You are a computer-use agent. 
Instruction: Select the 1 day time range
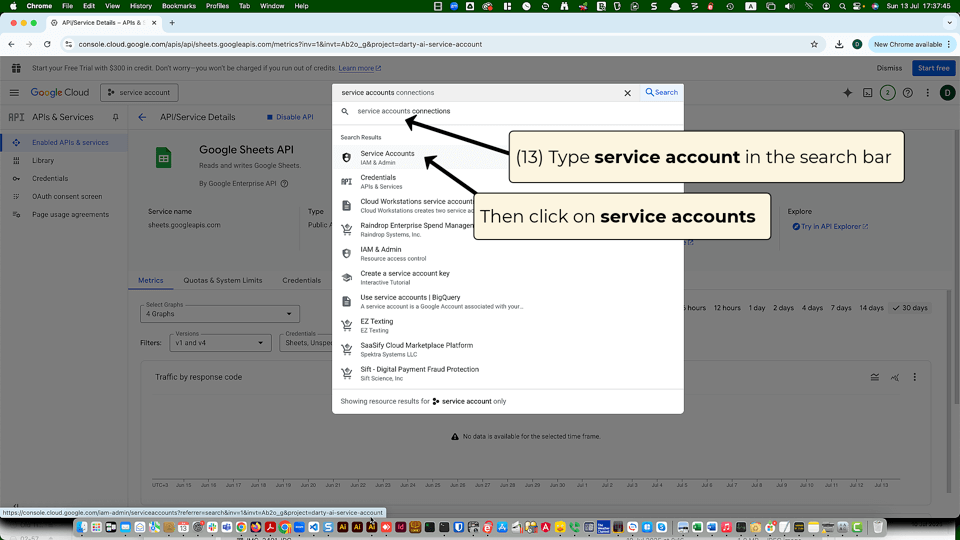coord(757,308)
